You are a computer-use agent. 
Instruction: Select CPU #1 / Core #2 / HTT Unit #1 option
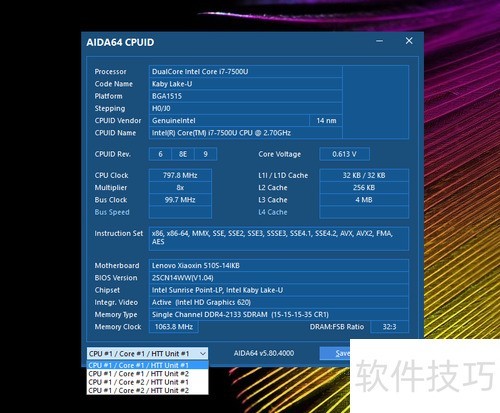tap(147, 382)
